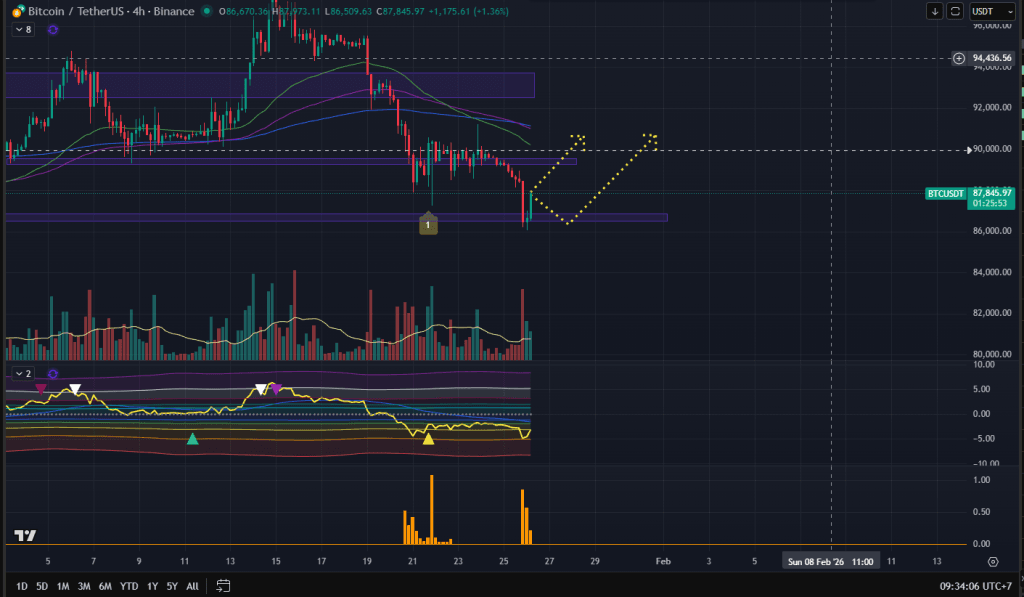Image resolution: width=1024 pixels, height=597 pixels.
Task: Click the purple indicator refresh icon
Action: click(52, 30)
